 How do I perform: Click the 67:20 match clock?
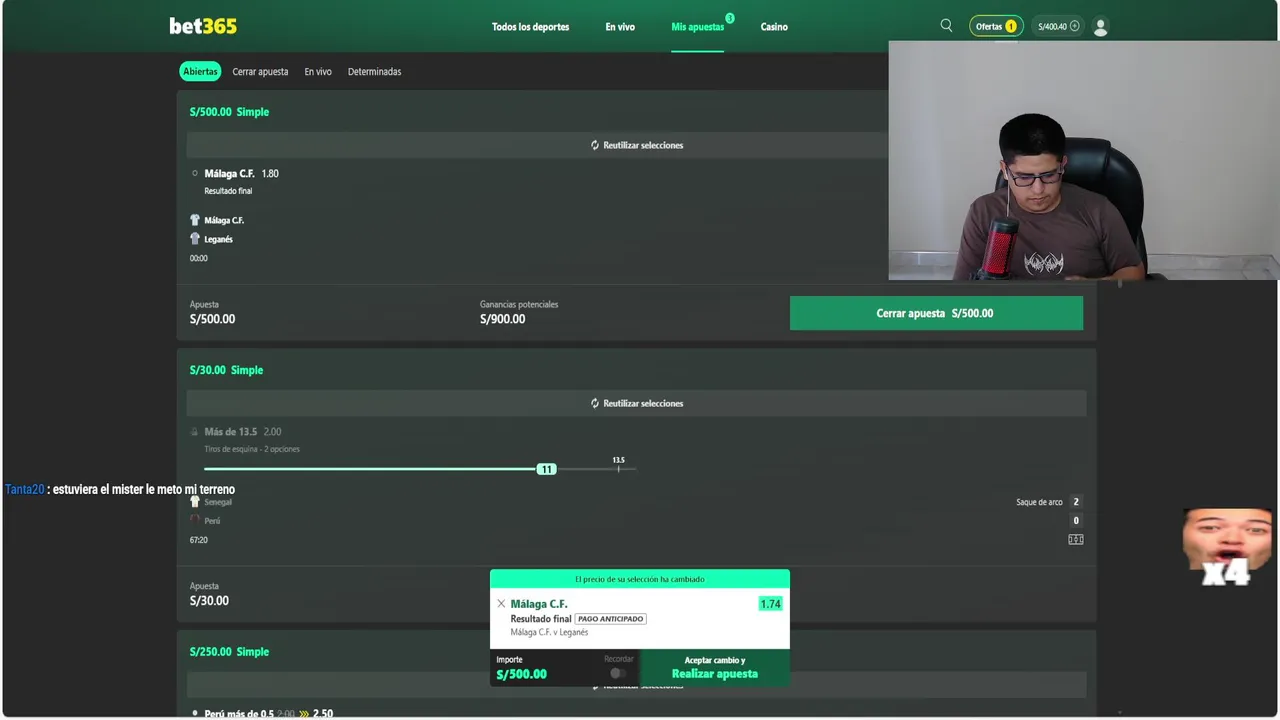(x=199, y=540)
